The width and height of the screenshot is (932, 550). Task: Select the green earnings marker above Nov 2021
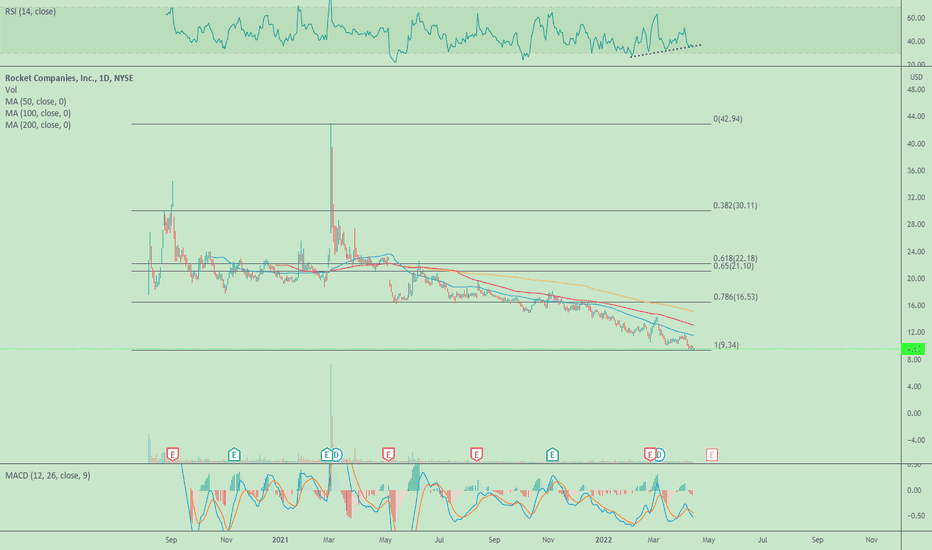tap(552, 455)
